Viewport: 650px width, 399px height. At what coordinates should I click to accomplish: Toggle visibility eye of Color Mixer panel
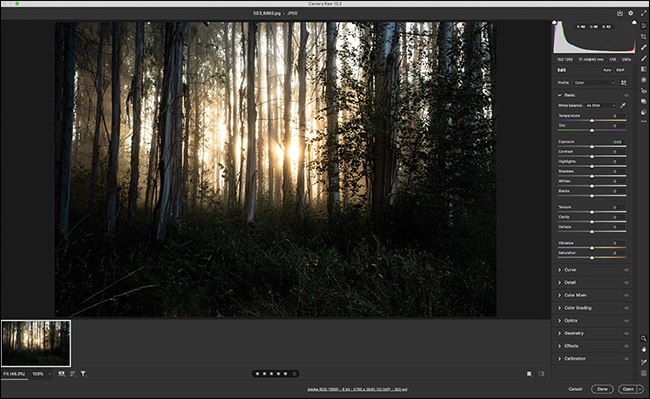pos(626,295)
